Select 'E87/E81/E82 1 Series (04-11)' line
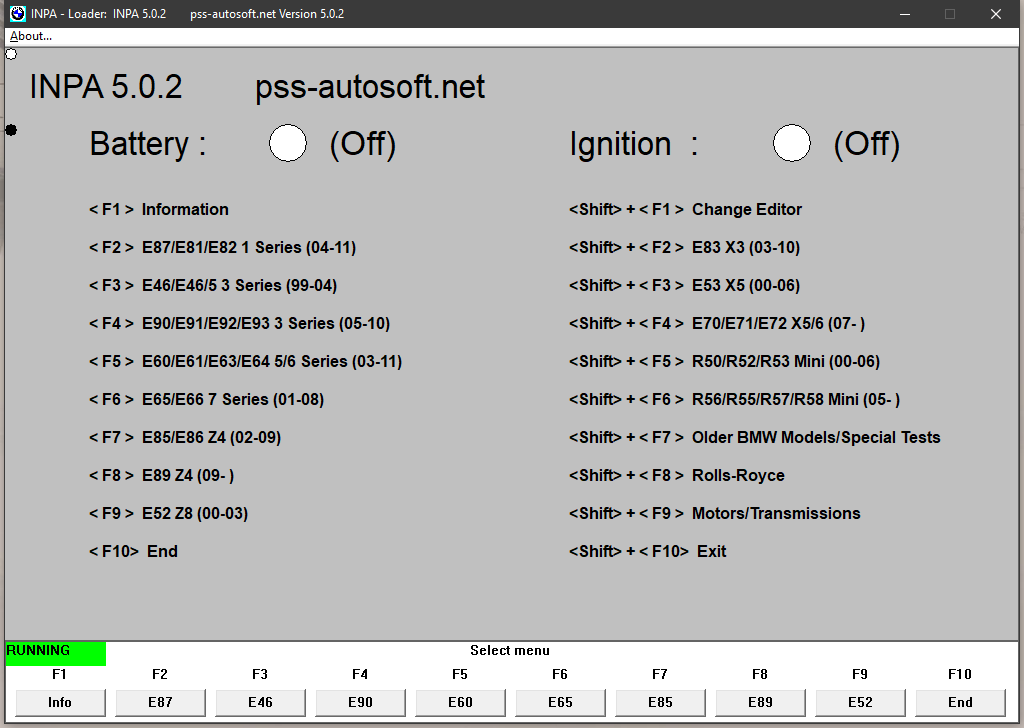The image size is (1024, 728). [223, 247]
